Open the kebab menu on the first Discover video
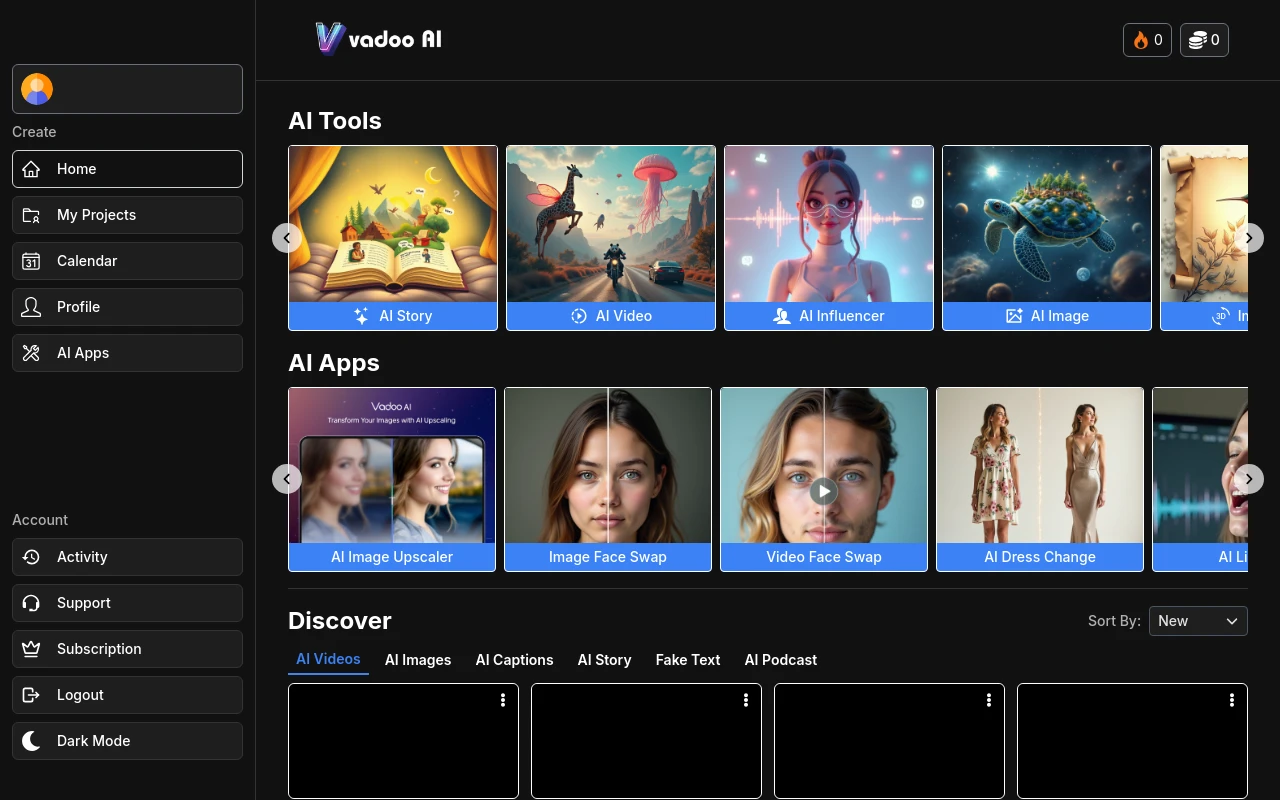The image size is (1280, 800). [x=503, y=700]
